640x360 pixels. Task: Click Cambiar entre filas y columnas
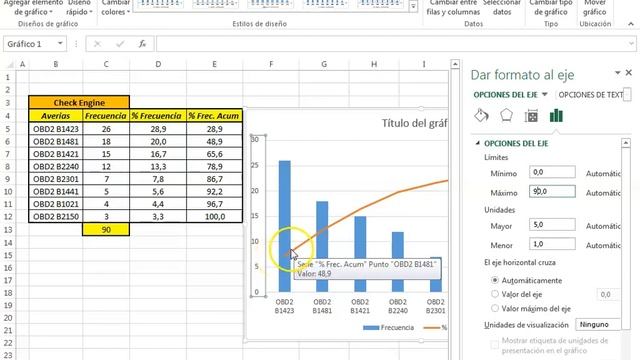point(453,8)
